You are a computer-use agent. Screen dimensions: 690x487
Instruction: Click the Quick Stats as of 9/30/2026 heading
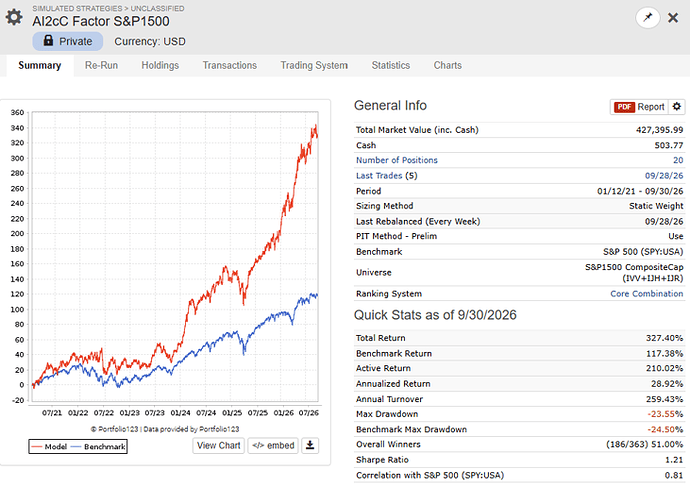click(x=435, y=315)
